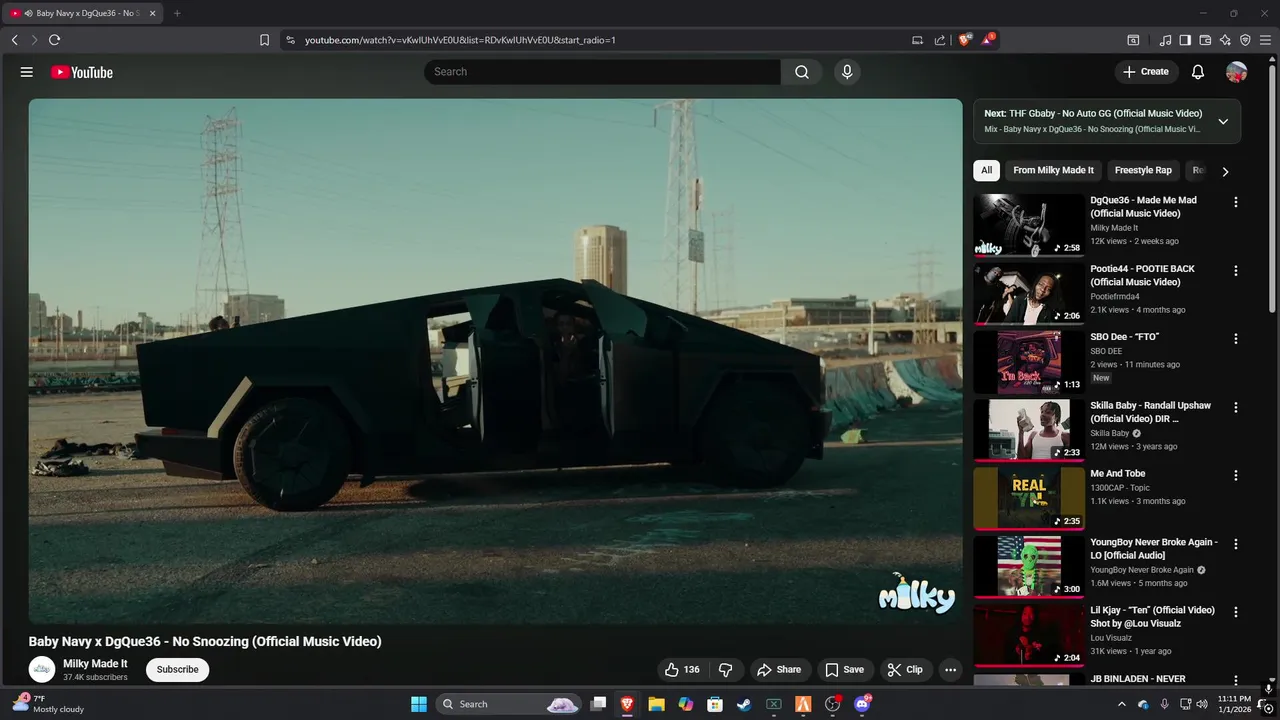The height and width of the screenshot is (720, 1280).
Task: Open options for Pootie44 POOTIE BACK video
Action: click(x=1235, y=270)
